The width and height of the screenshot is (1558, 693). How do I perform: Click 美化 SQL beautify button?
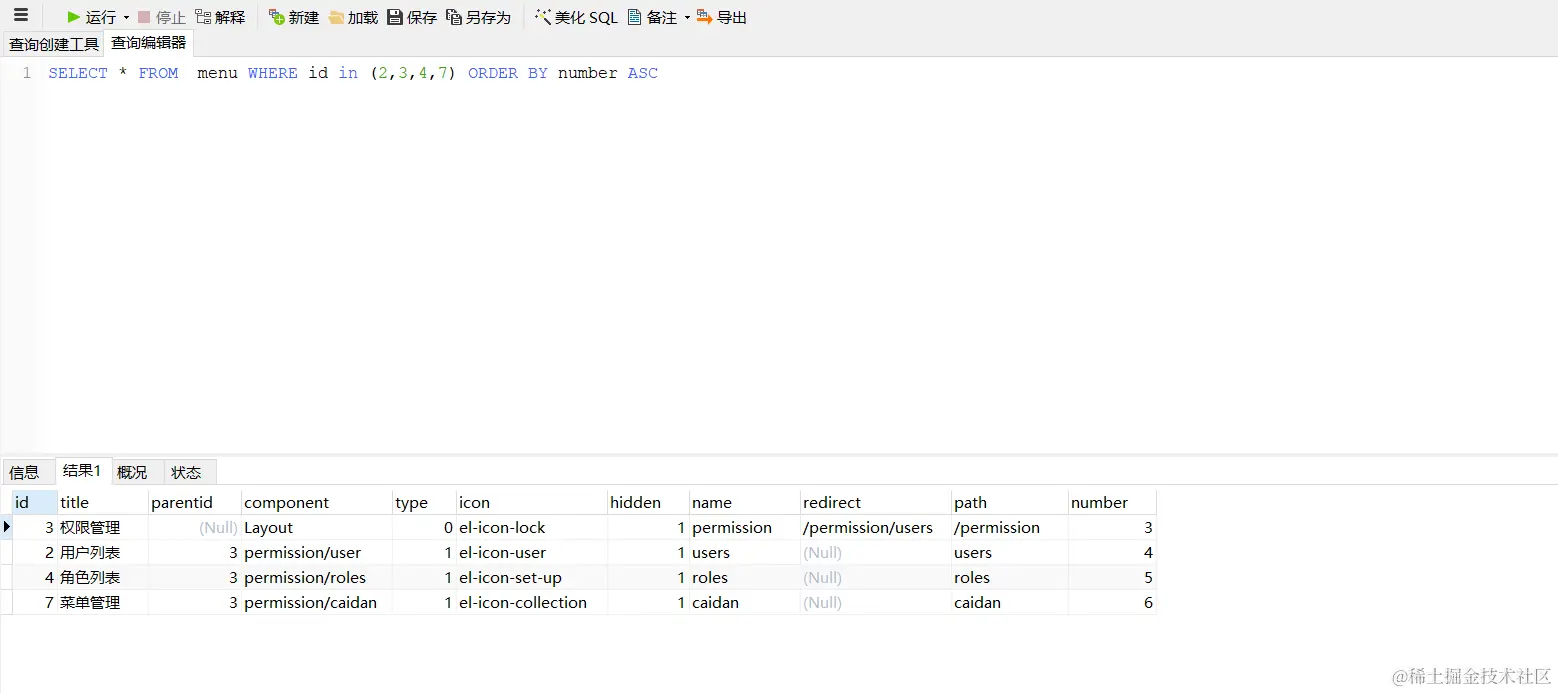point(576,17)
